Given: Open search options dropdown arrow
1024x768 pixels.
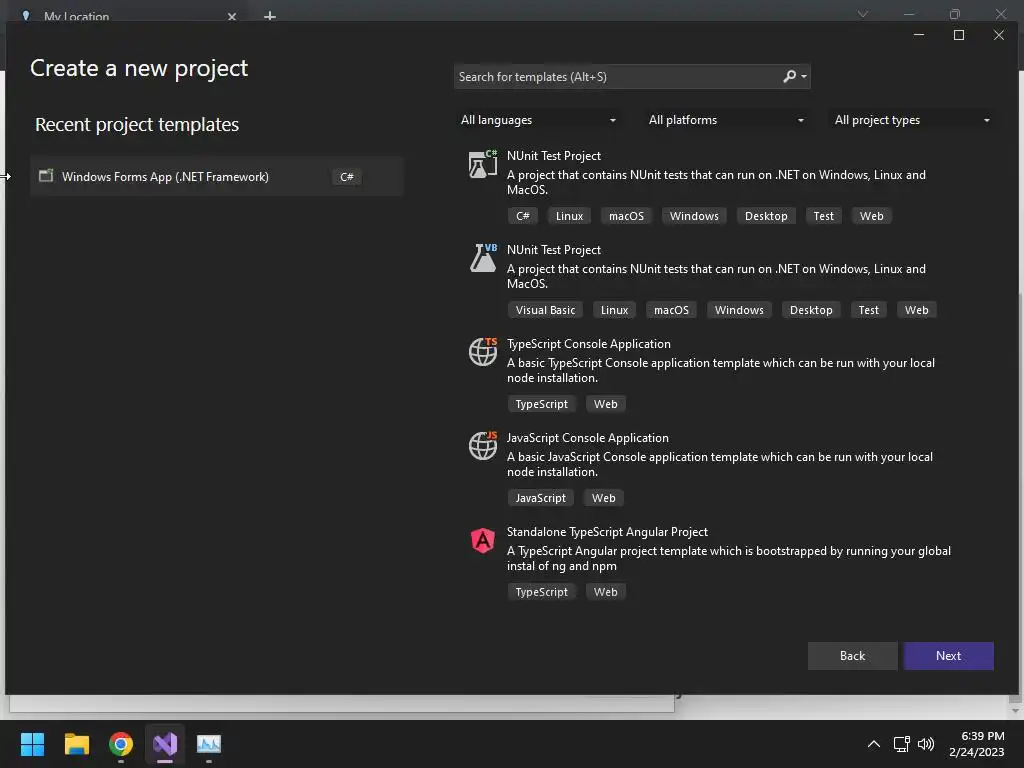Looking at the screenshot, I should coord(804,77).
